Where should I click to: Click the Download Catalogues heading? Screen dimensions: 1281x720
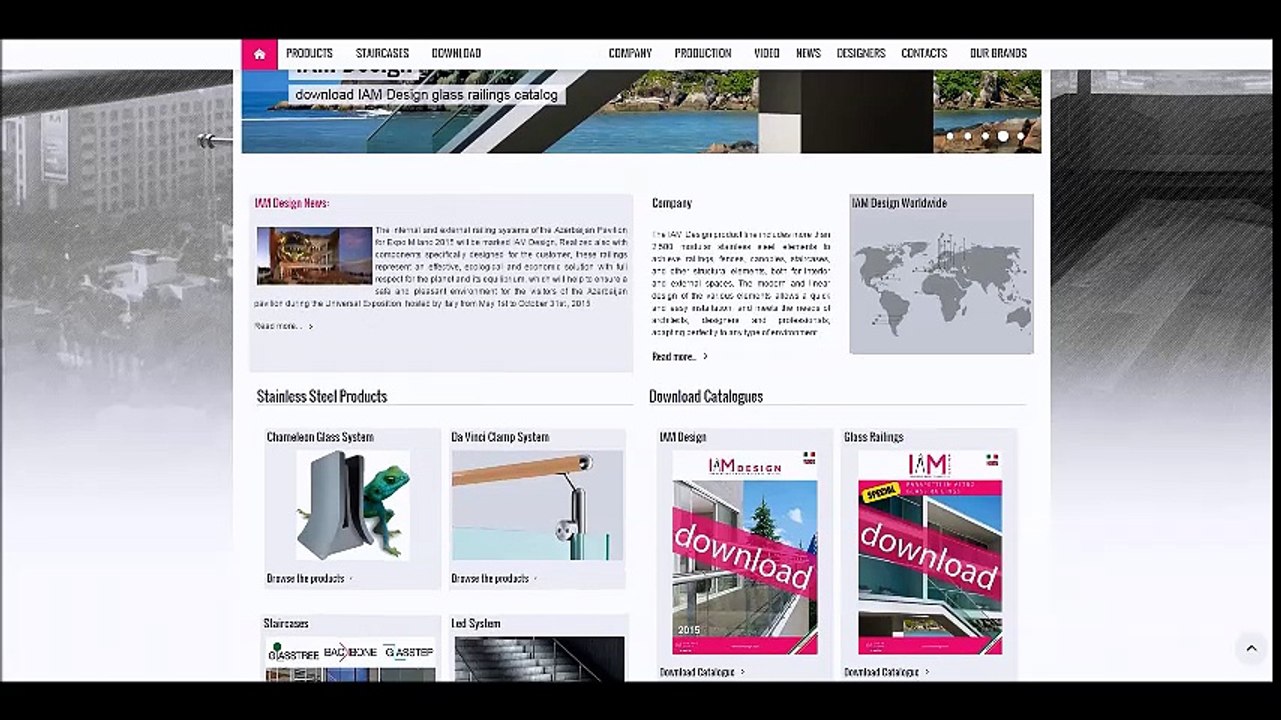(706, 397)
